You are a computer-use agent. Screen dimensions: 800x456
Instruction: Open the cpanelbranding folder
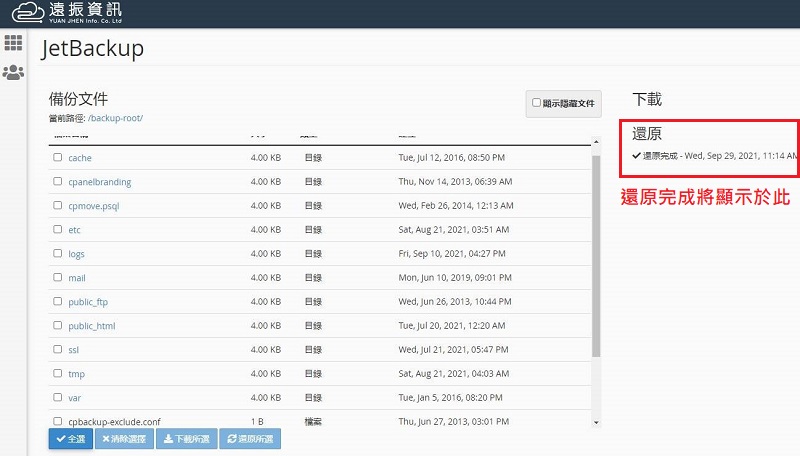coord(100,182)
